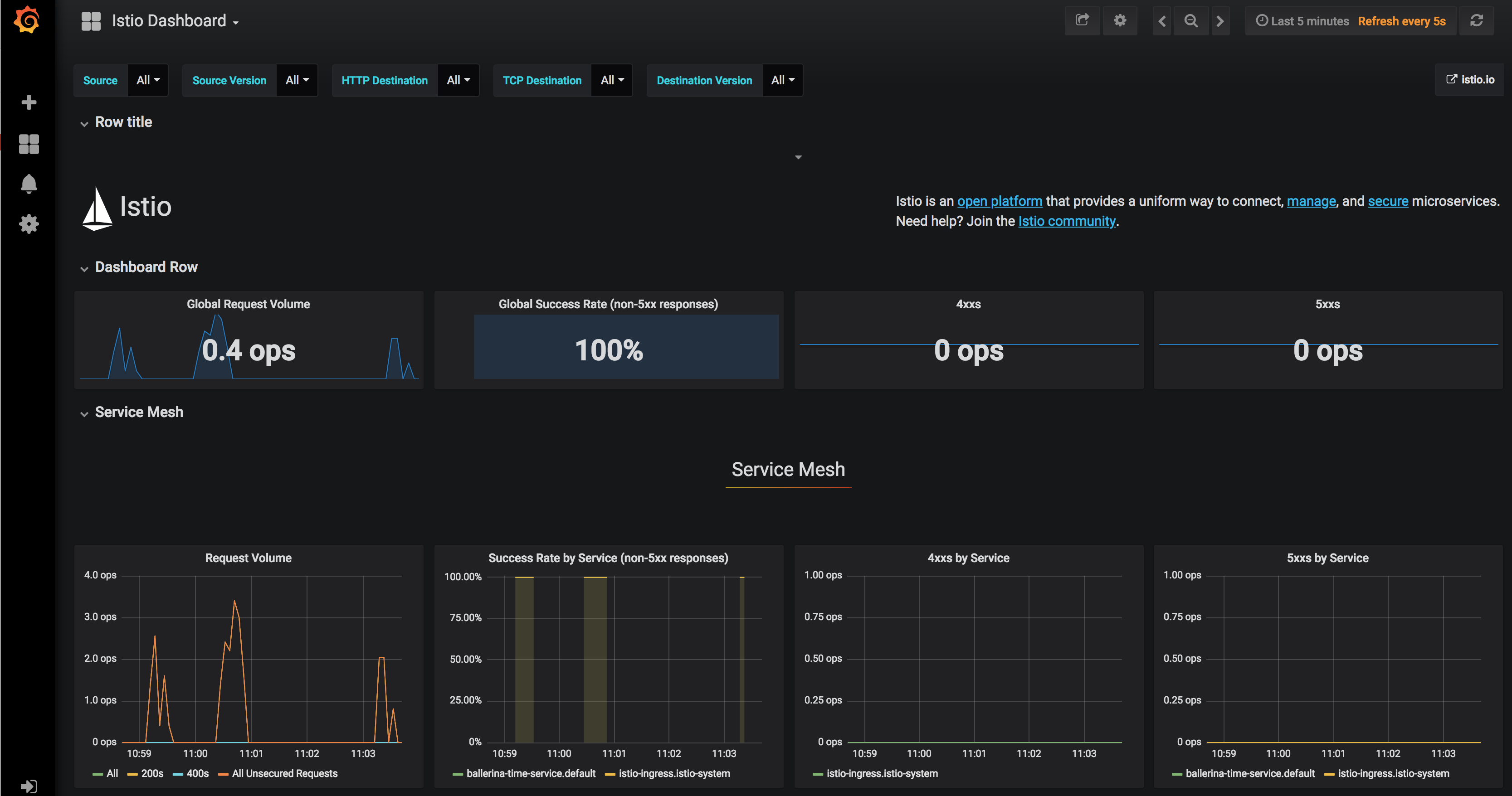Open the Configuration gear in sidebar
1512x796 pixels.
point(28,224)
